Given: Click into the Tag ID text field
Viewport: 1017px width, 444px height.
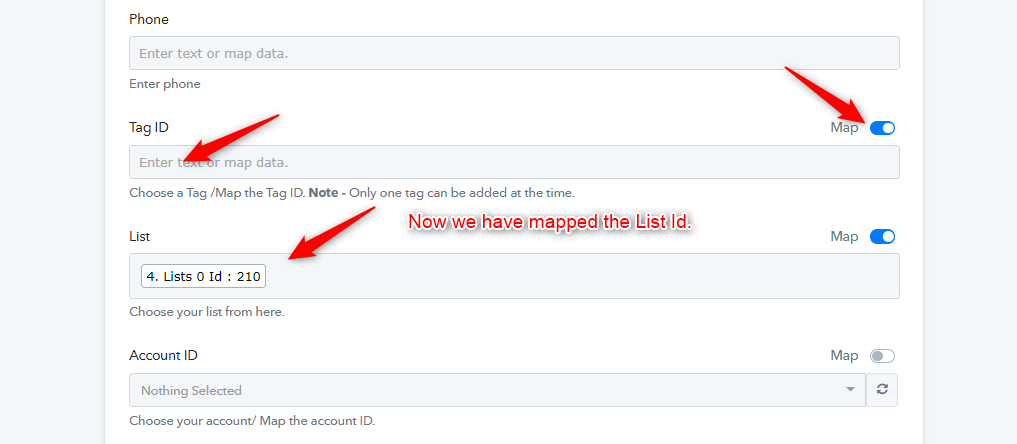Looking at the screenshot, I should pyautogui.click(x=514, y=162).
